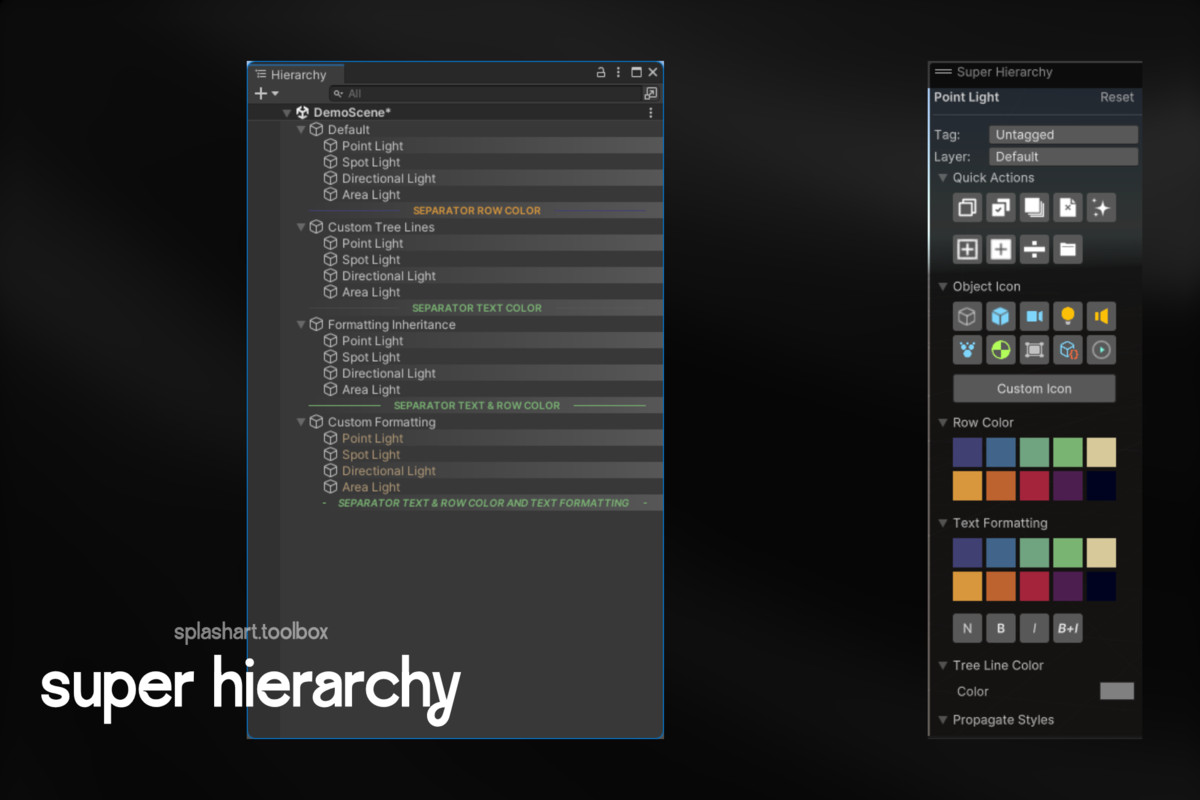Select the SEPARATOR ROW COLOR row
Screen dimensions: 1200x800
[x=477, y=211]
